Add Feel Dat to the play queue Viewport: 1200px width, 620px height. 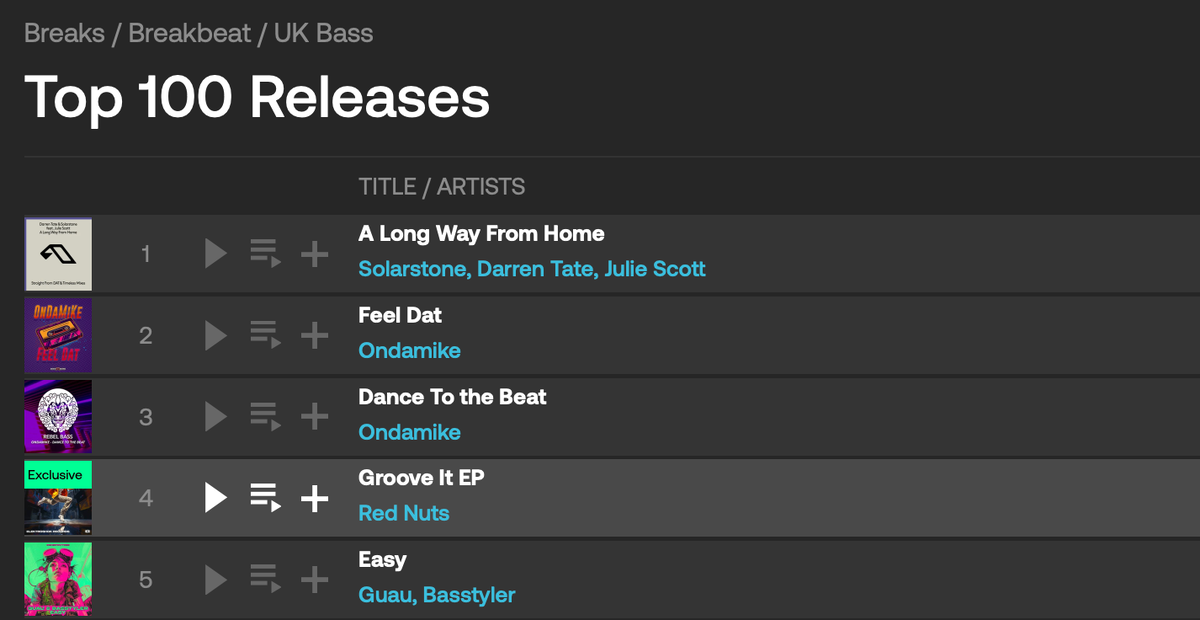tap(265, 335)
